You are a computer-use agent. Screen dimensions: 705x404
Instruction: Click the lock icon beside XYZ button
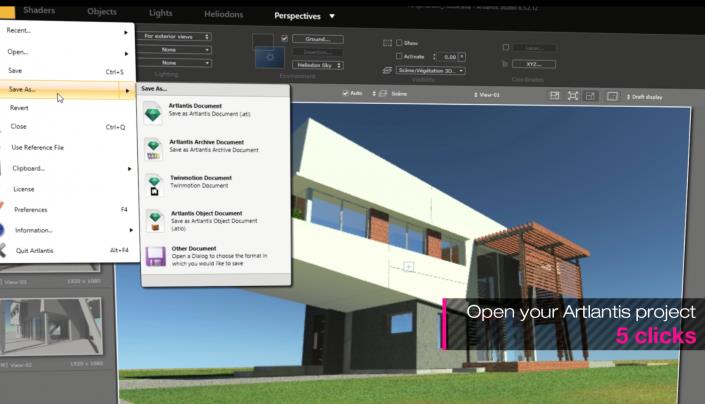pos(505,64)
